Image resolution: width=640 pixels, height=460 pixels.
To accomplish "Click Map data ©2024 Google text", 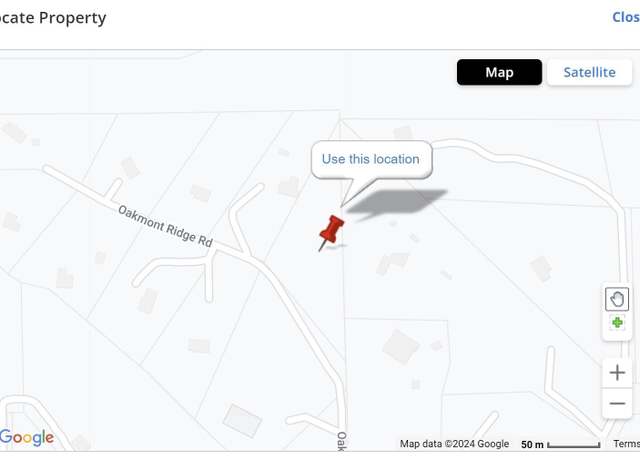I will click(454, 444).
